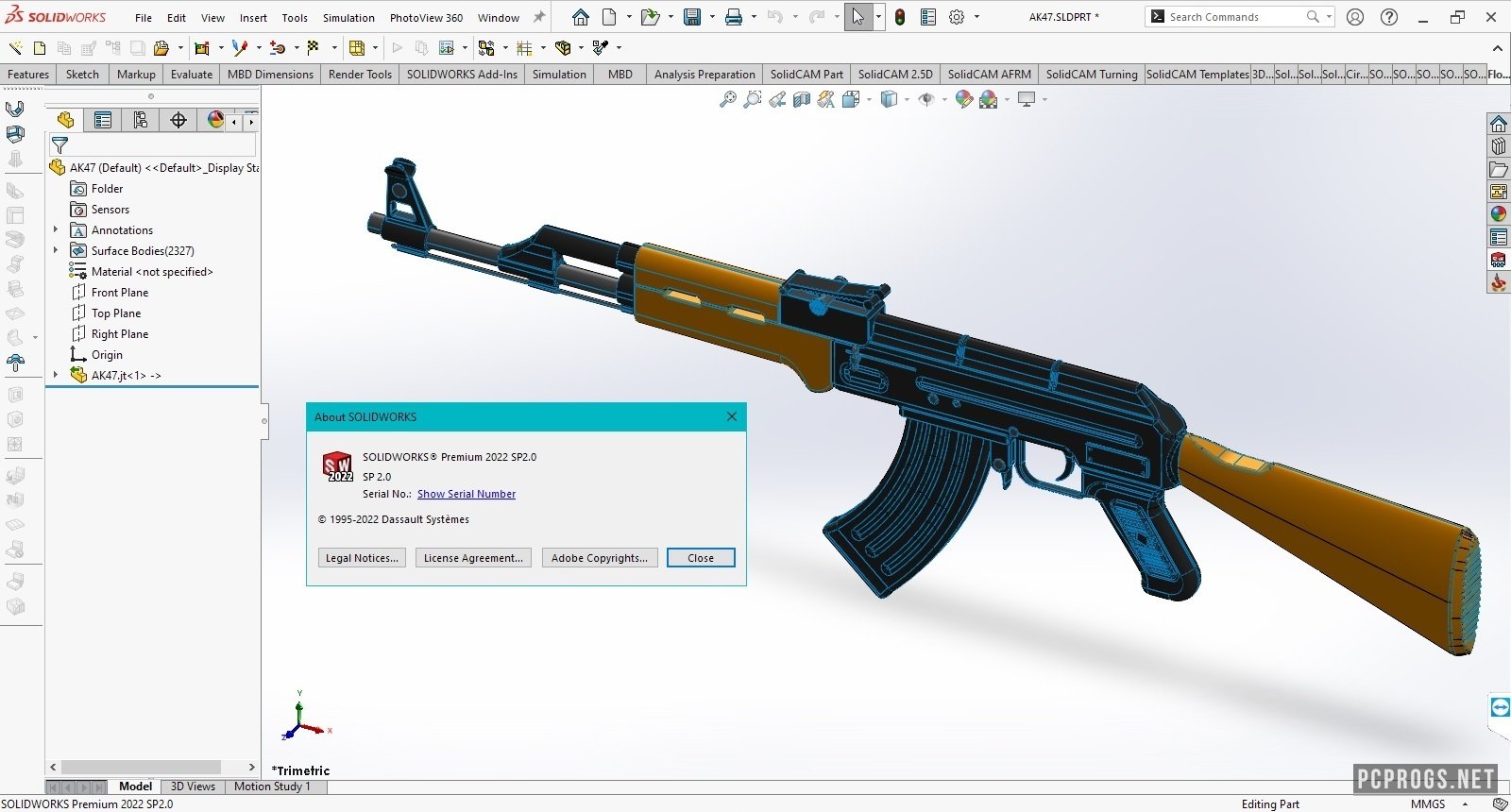This screenshot has height=812, width=1511.
Task: Click the Search Commands input field
Action: pos(1235,17)
